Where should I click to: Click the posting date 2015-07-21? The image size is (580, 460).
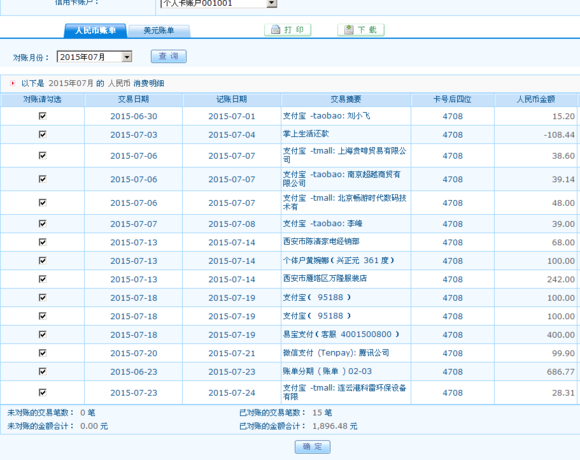[x=232, y=353]
